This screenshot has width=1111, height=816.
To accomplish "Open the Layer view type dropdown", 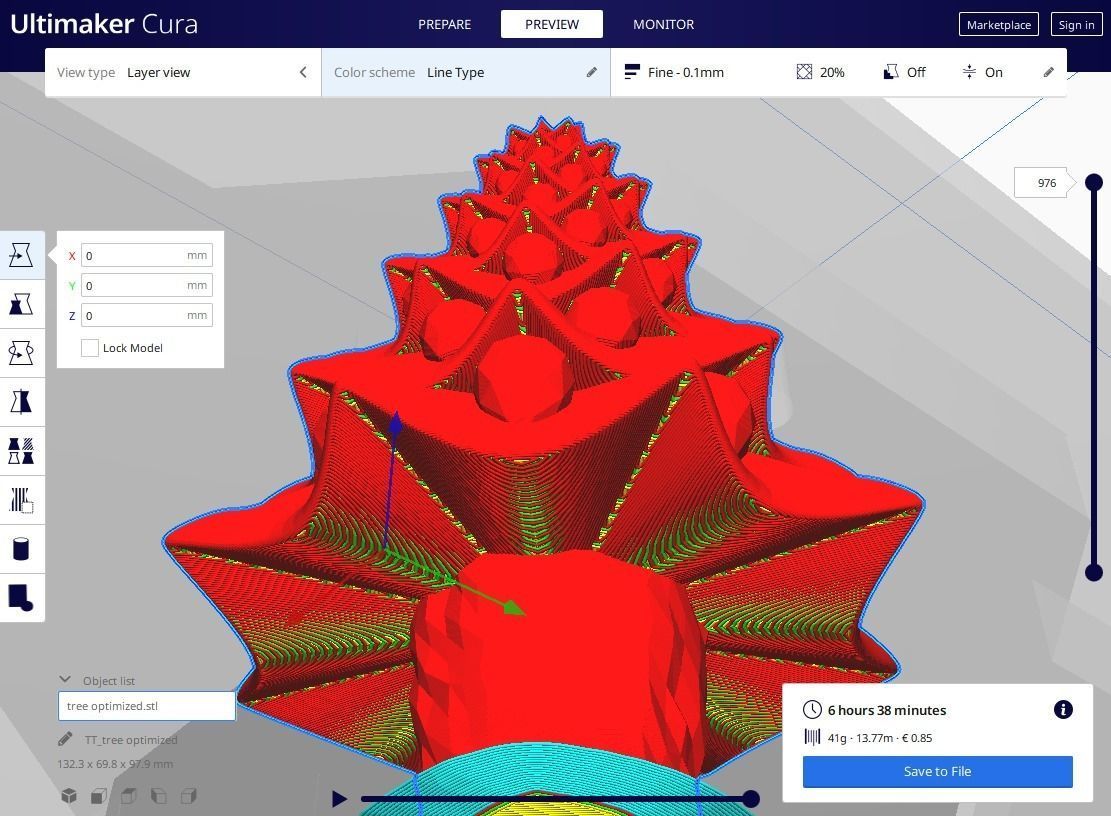I will [x=183, y=72].
